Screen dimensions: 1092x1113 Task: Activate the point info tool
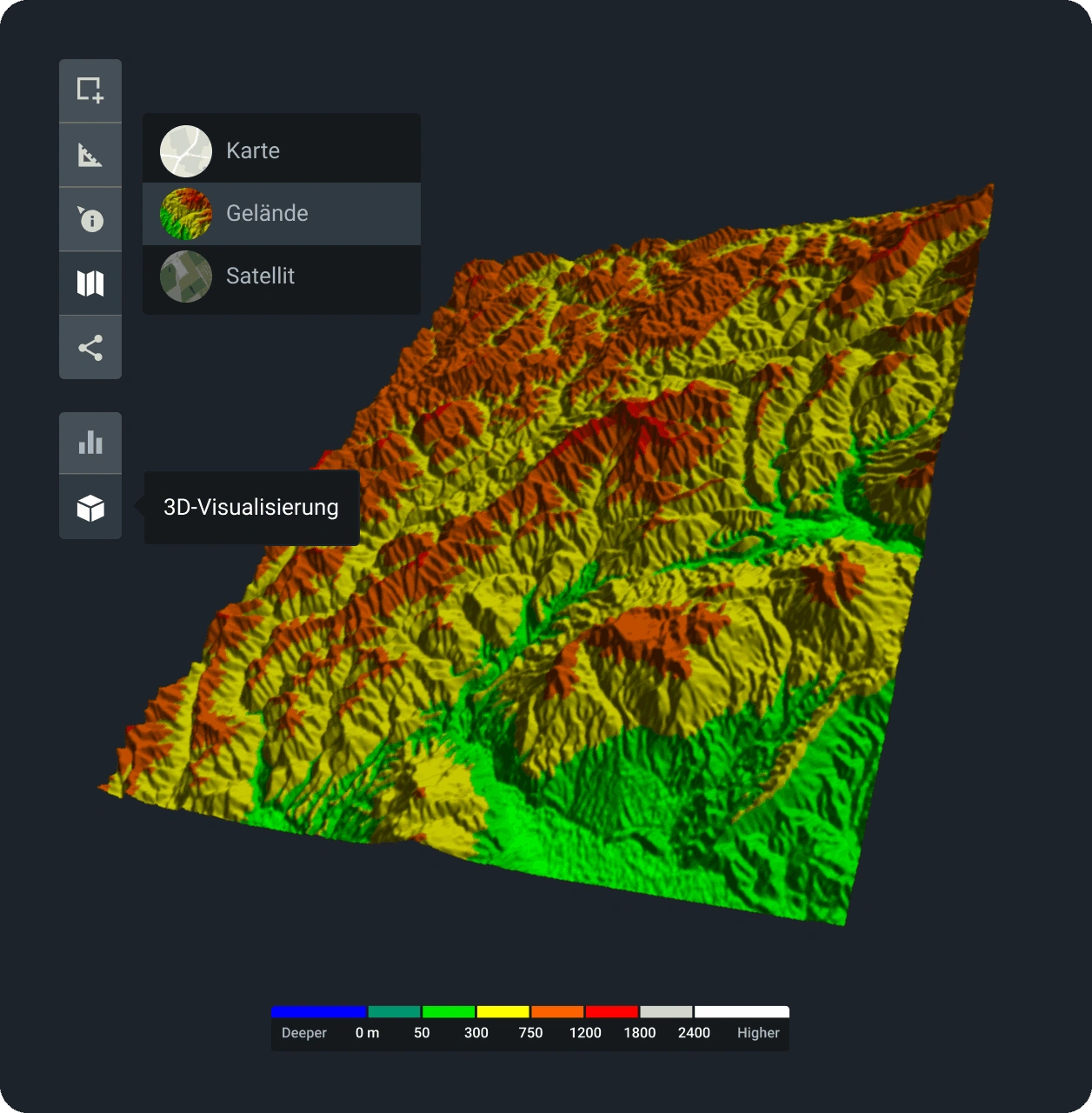point(90,219)
